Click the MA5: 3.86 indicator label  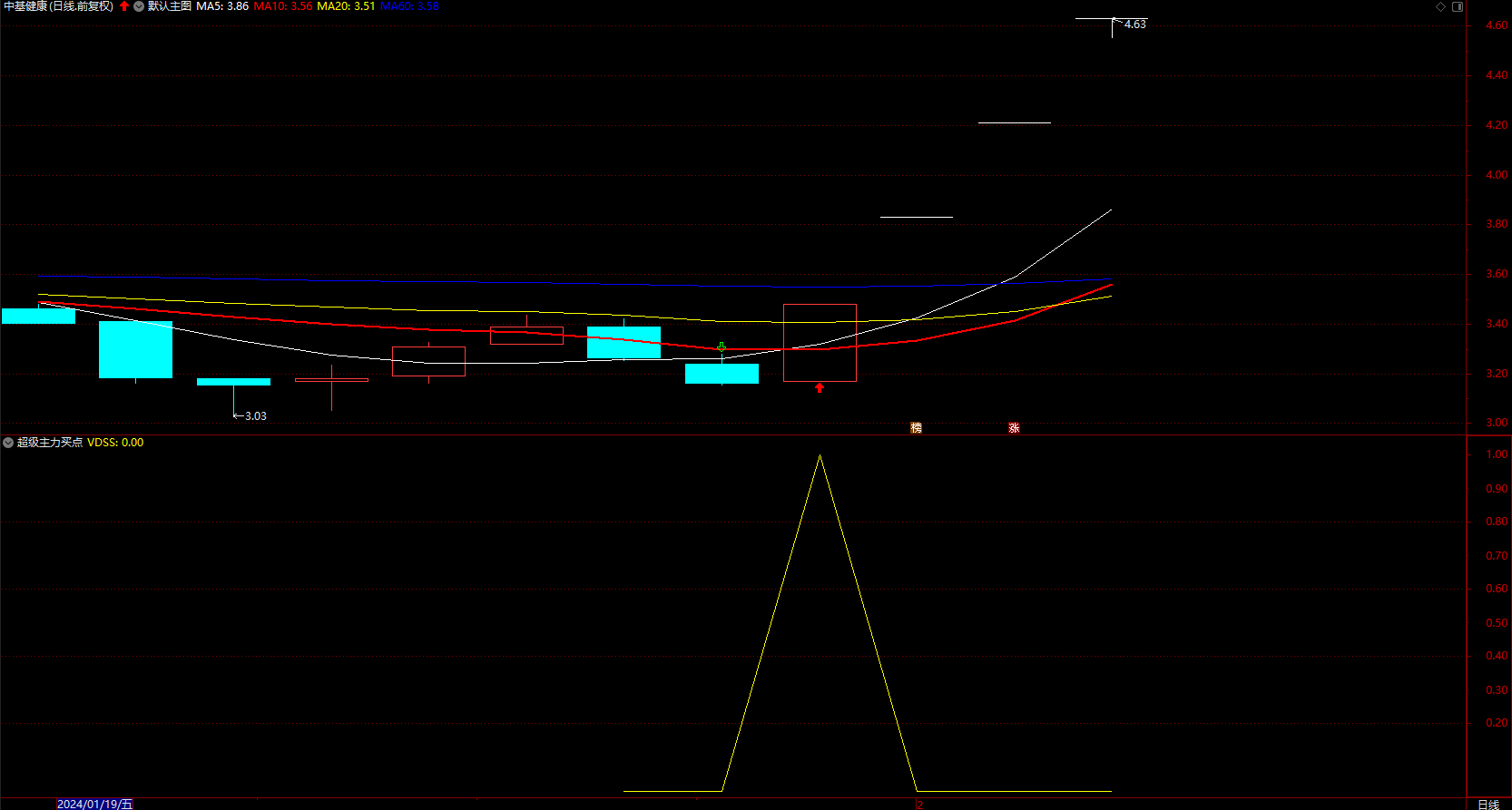222,6
